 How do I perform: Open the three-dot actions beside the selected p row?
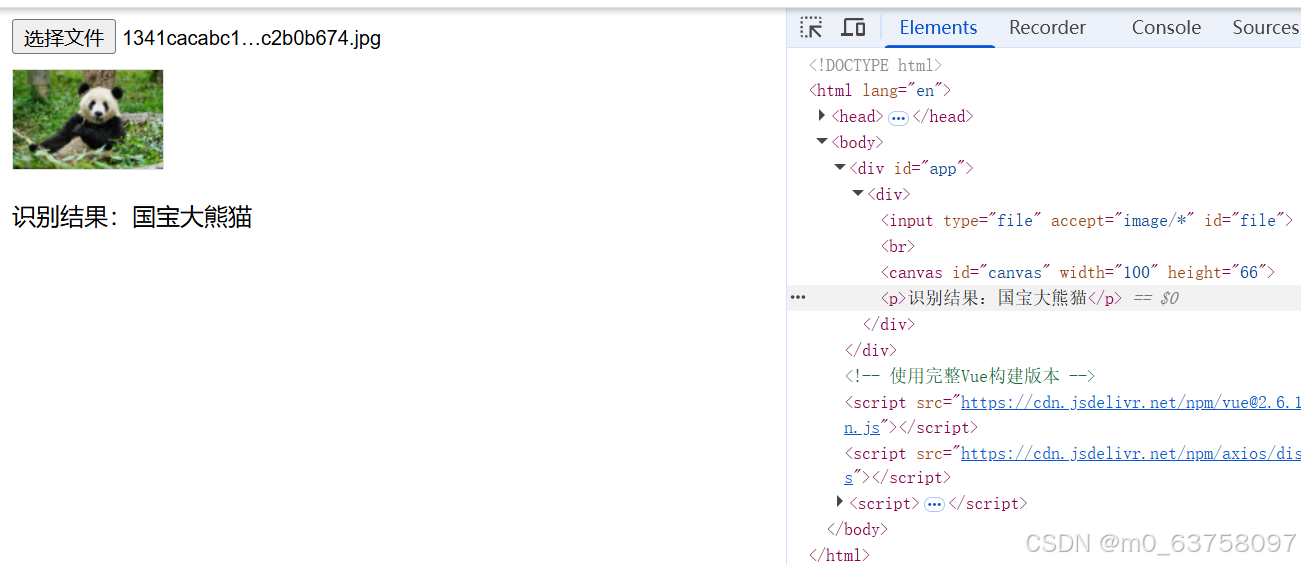(x=798, y=298)
